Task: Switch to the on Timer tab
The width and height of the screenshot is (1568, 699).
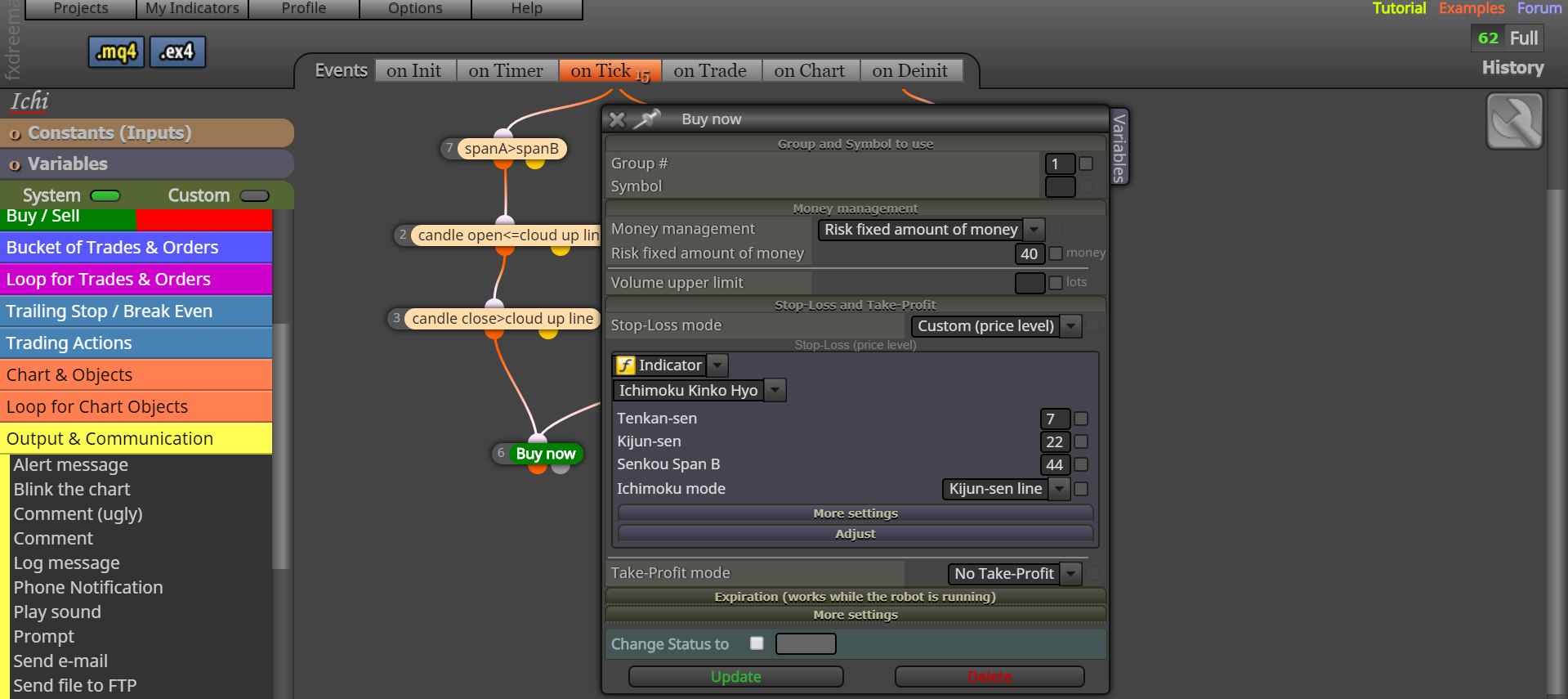Action: tap(506, 71)
